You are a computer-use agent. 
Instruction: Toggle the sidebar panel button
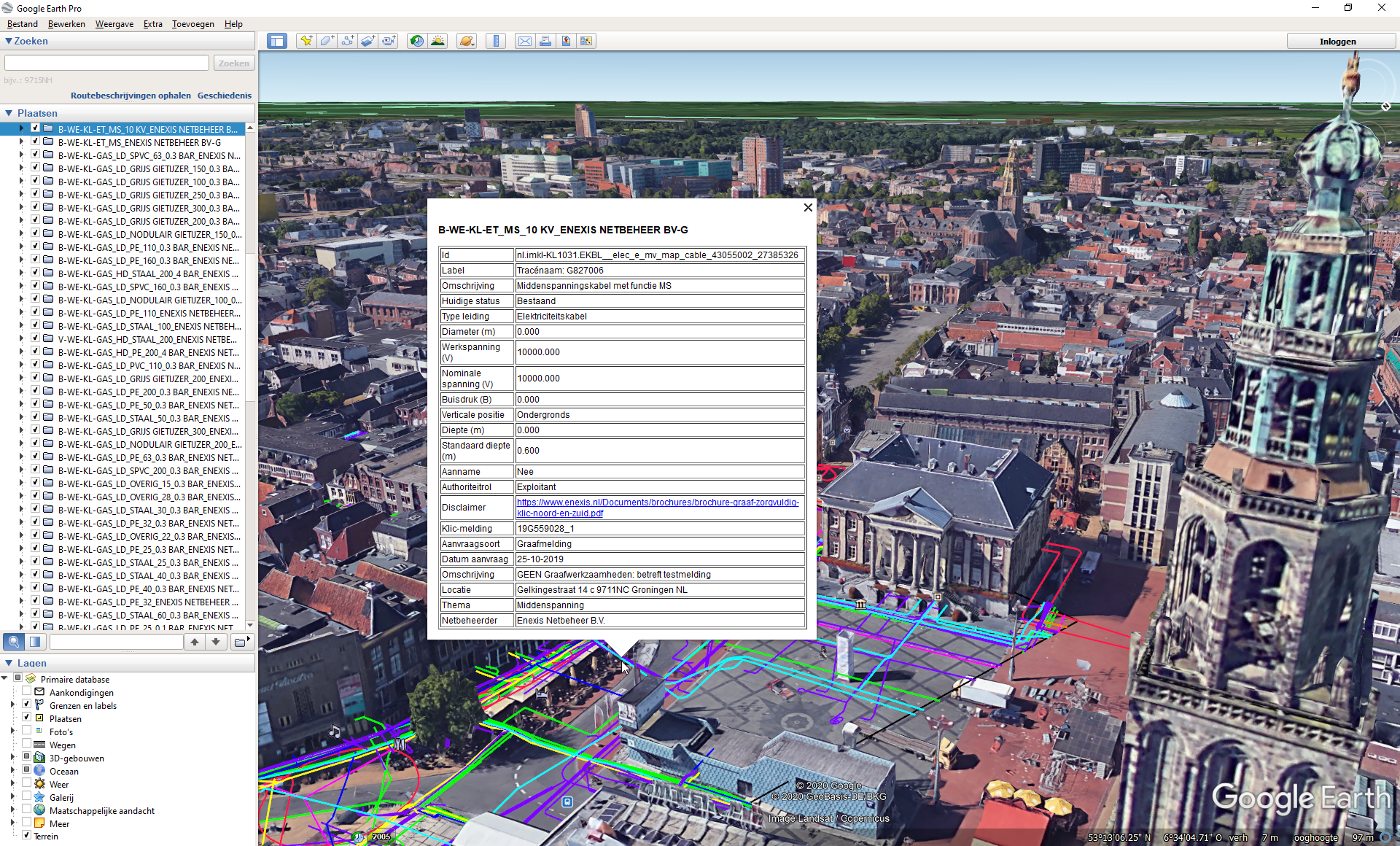coord(277,42)
